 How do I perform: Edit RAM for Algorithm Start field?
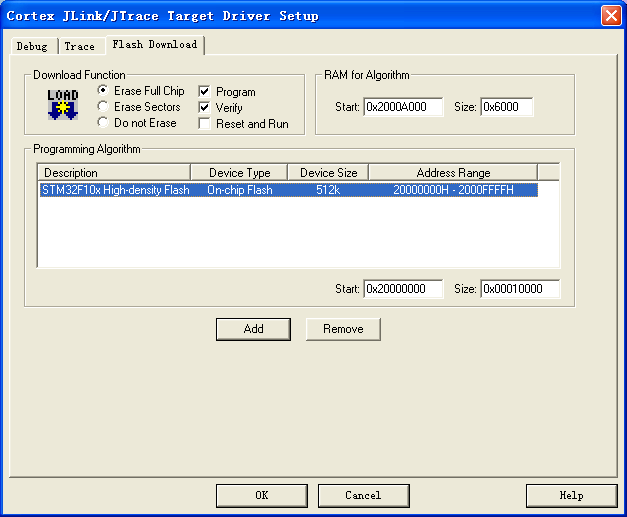403,107
